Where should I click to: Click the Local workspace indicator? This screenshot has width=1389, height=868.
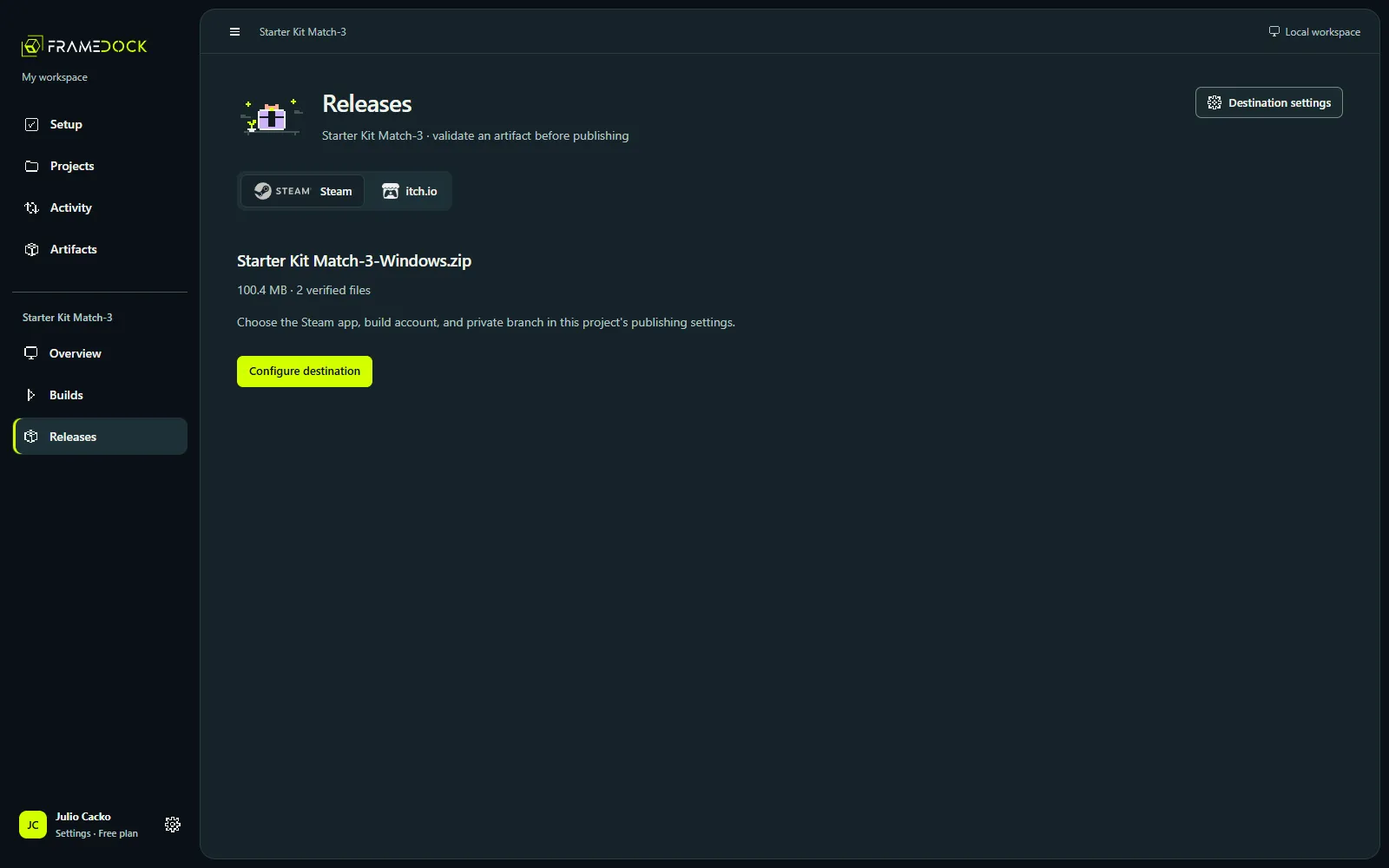1314,32
